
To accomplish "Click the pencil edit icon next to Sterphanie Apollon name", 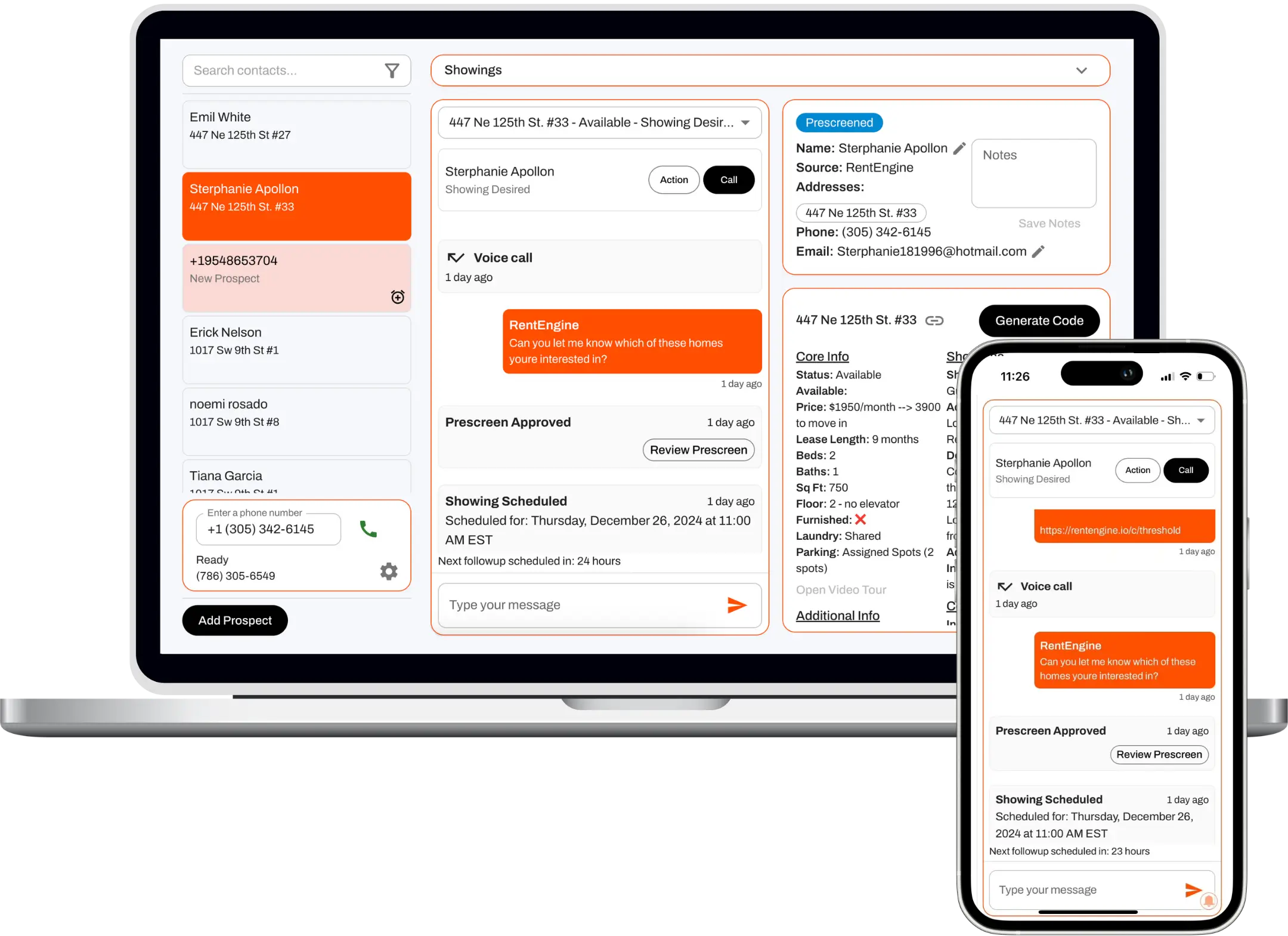I will pos(959,148).
